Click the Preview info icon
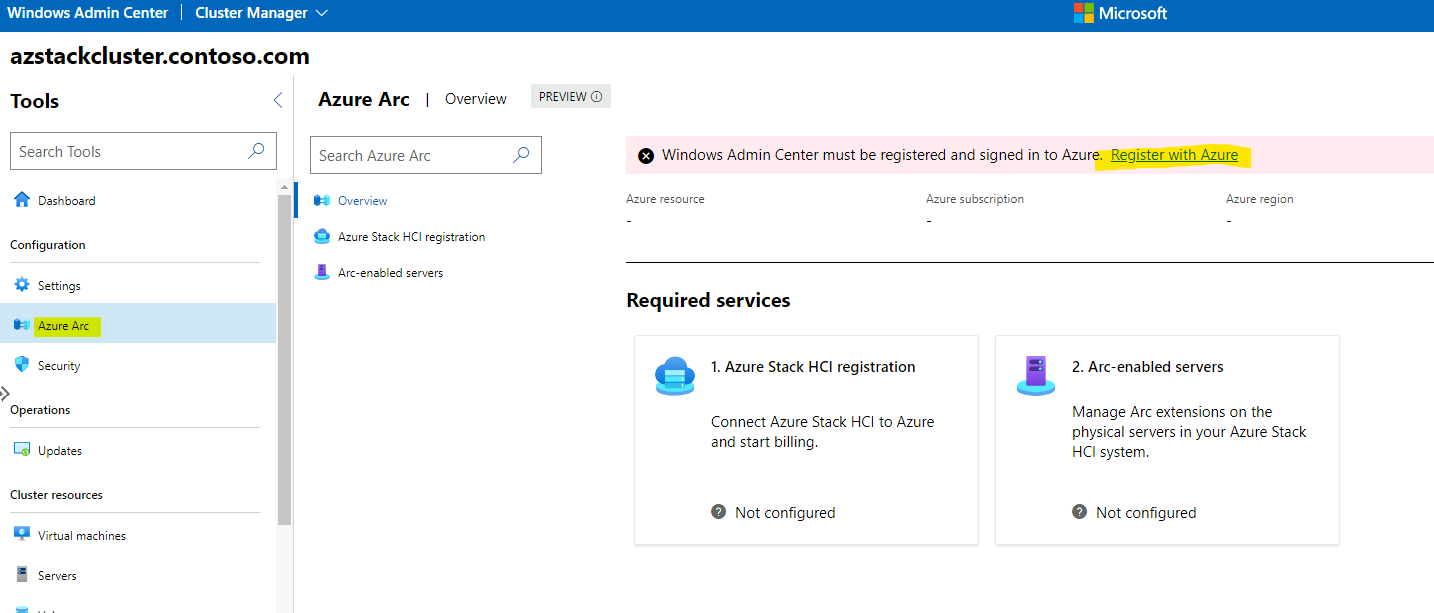This screenshot has width=1434, height=613. (x=597, y=97)
